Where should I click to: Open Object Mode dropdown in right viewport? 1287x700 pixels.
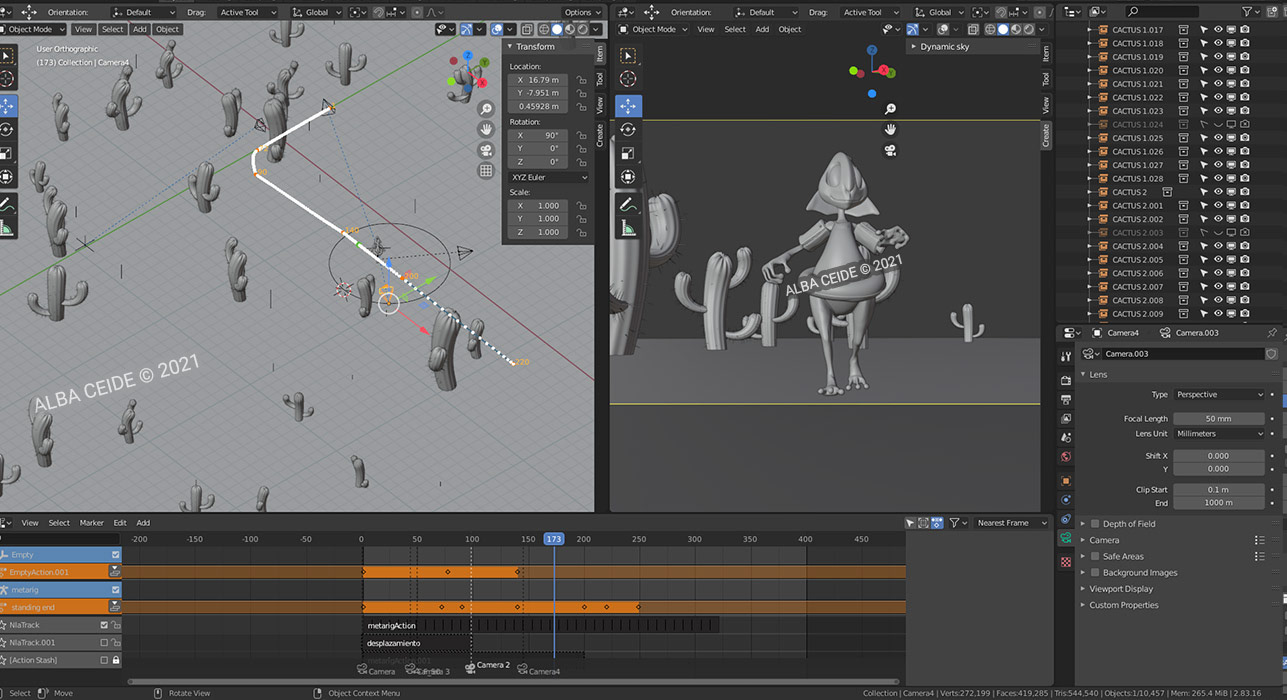pos(653,29)
